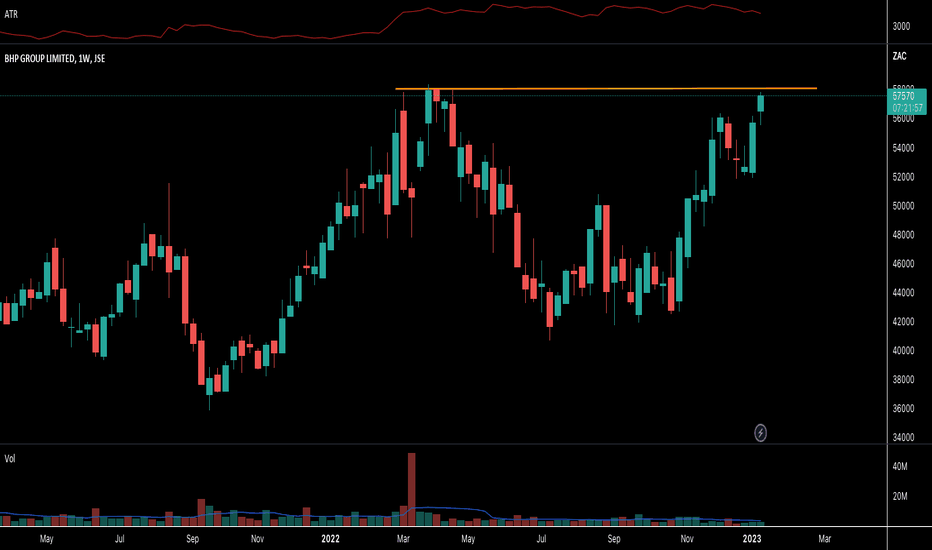
Task: Click the lightning bolt icon on chart
Action: 760,433
